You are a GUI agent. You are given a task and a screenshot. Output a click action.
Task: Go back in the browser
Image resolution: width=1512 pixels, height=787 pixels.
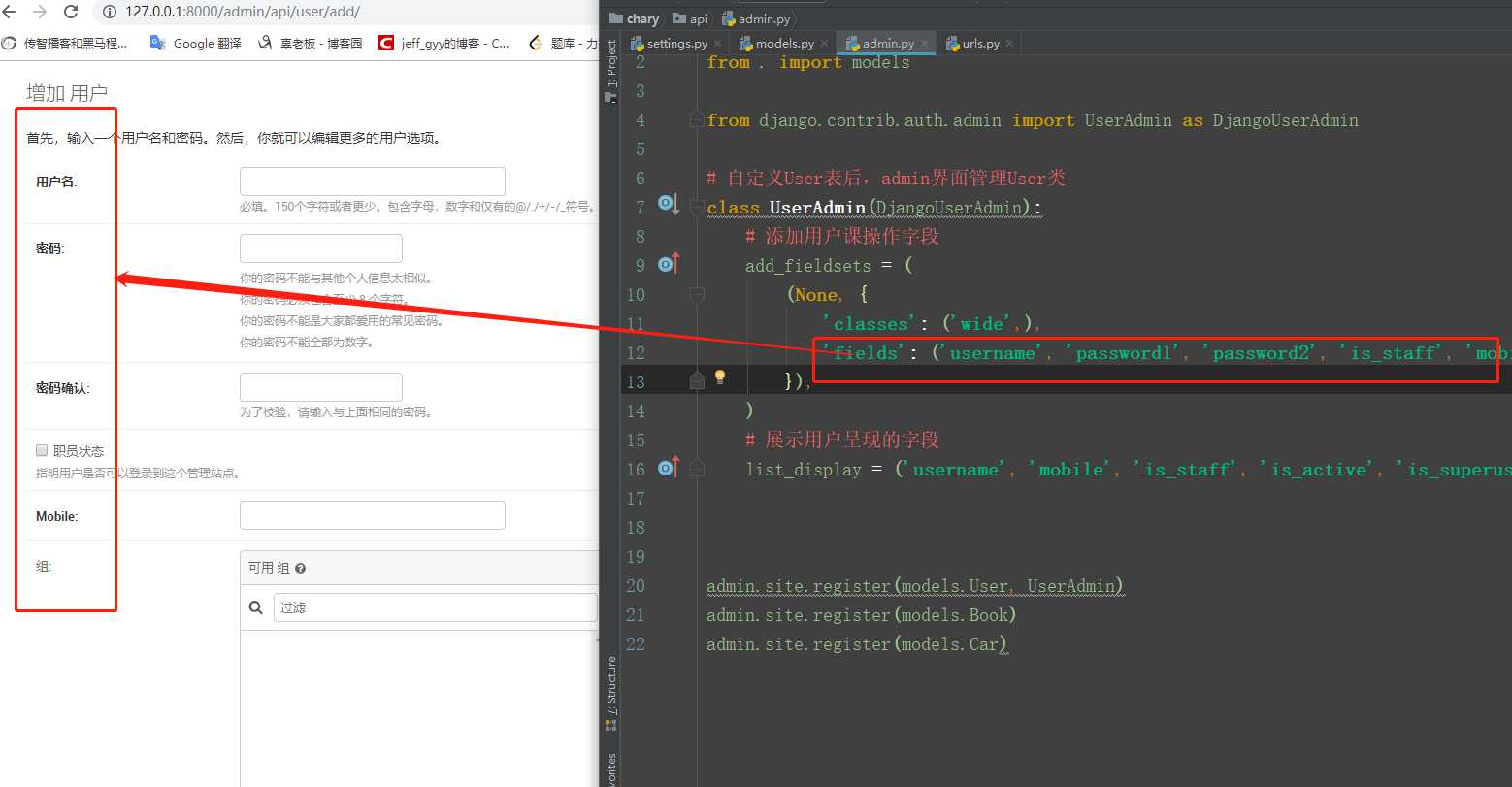10,12
